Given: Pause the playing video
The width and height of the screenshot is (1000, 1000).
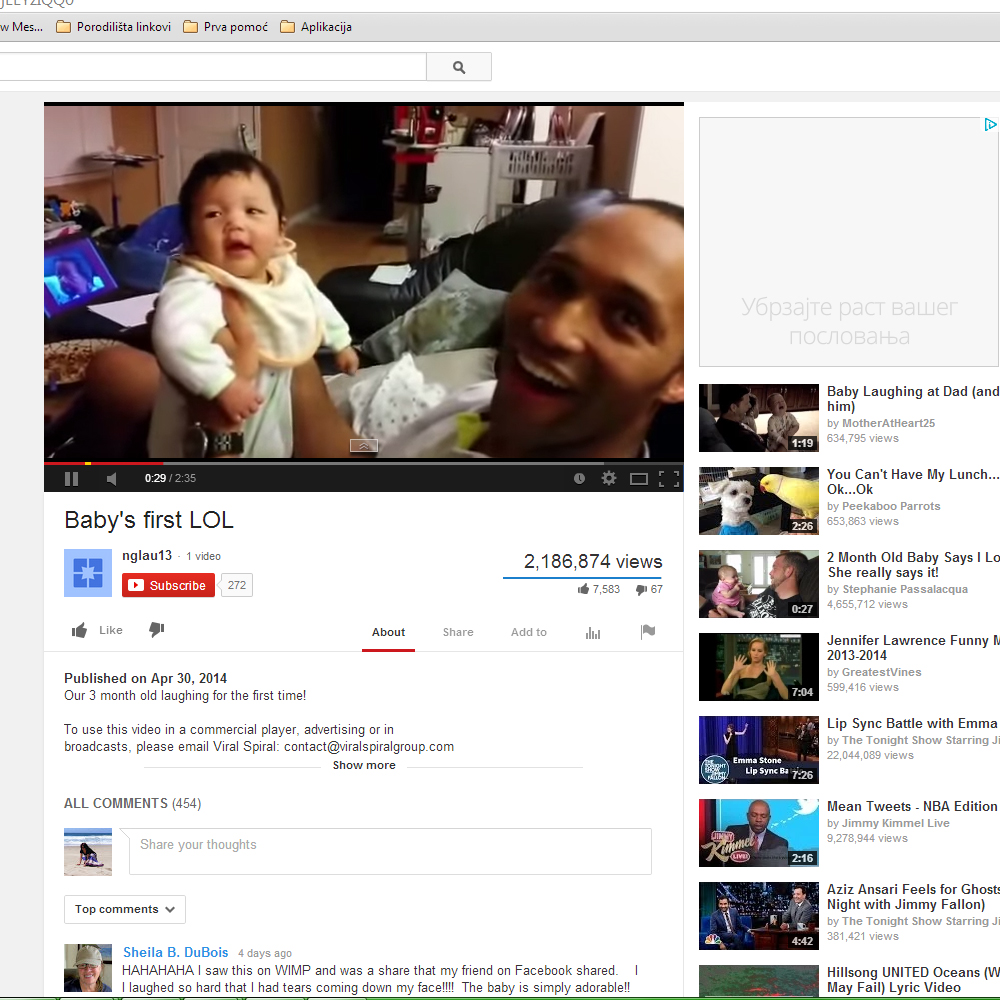Looking at the screenshot, I should pos(71,479).
